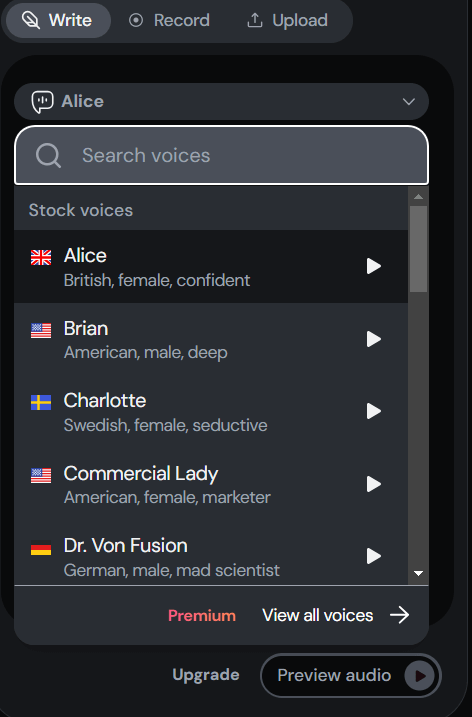Open the View all voices link
Image resolution: width=472 pixels, height=717 pixels.
(317, 615)
